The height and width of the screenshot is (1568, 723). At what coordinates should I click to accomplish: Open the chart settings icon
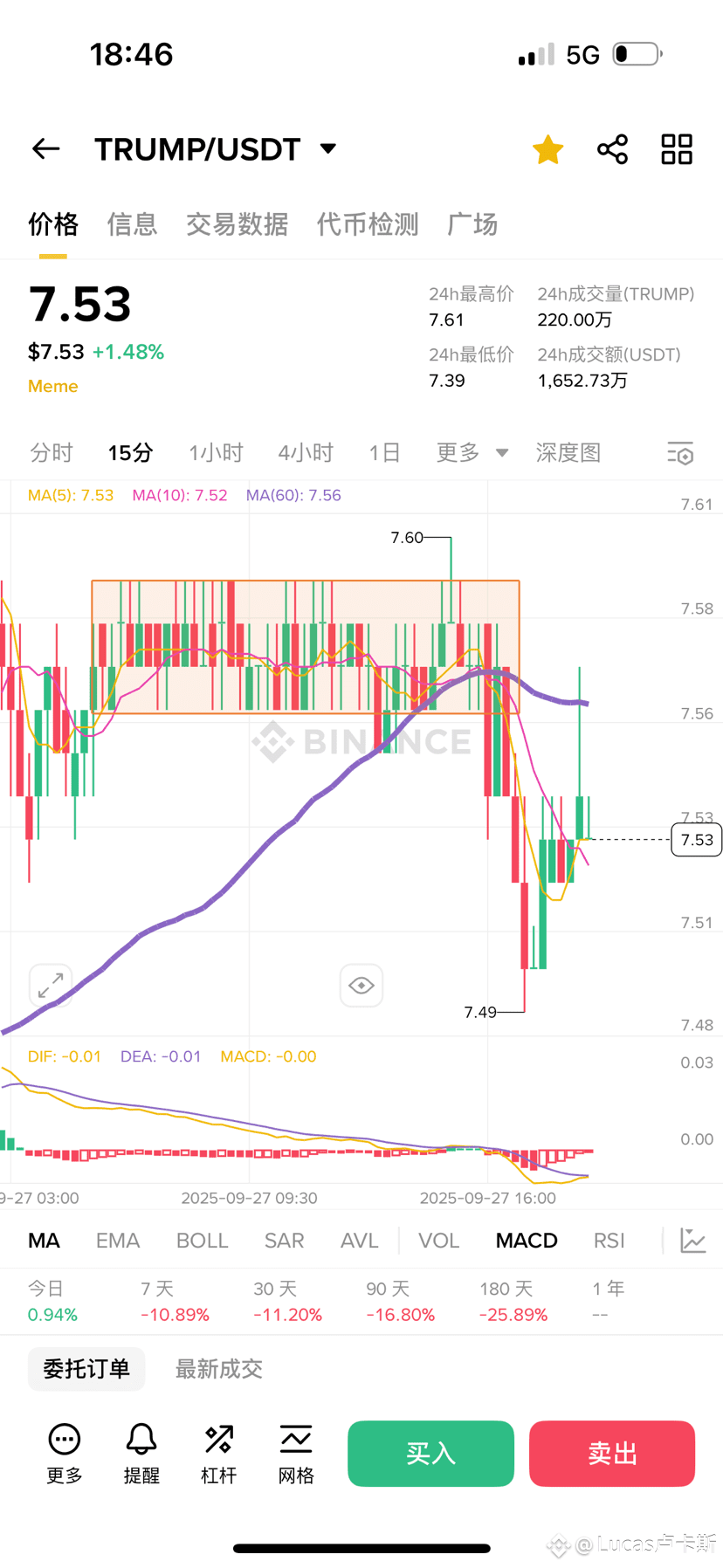[x=680, y=453]
